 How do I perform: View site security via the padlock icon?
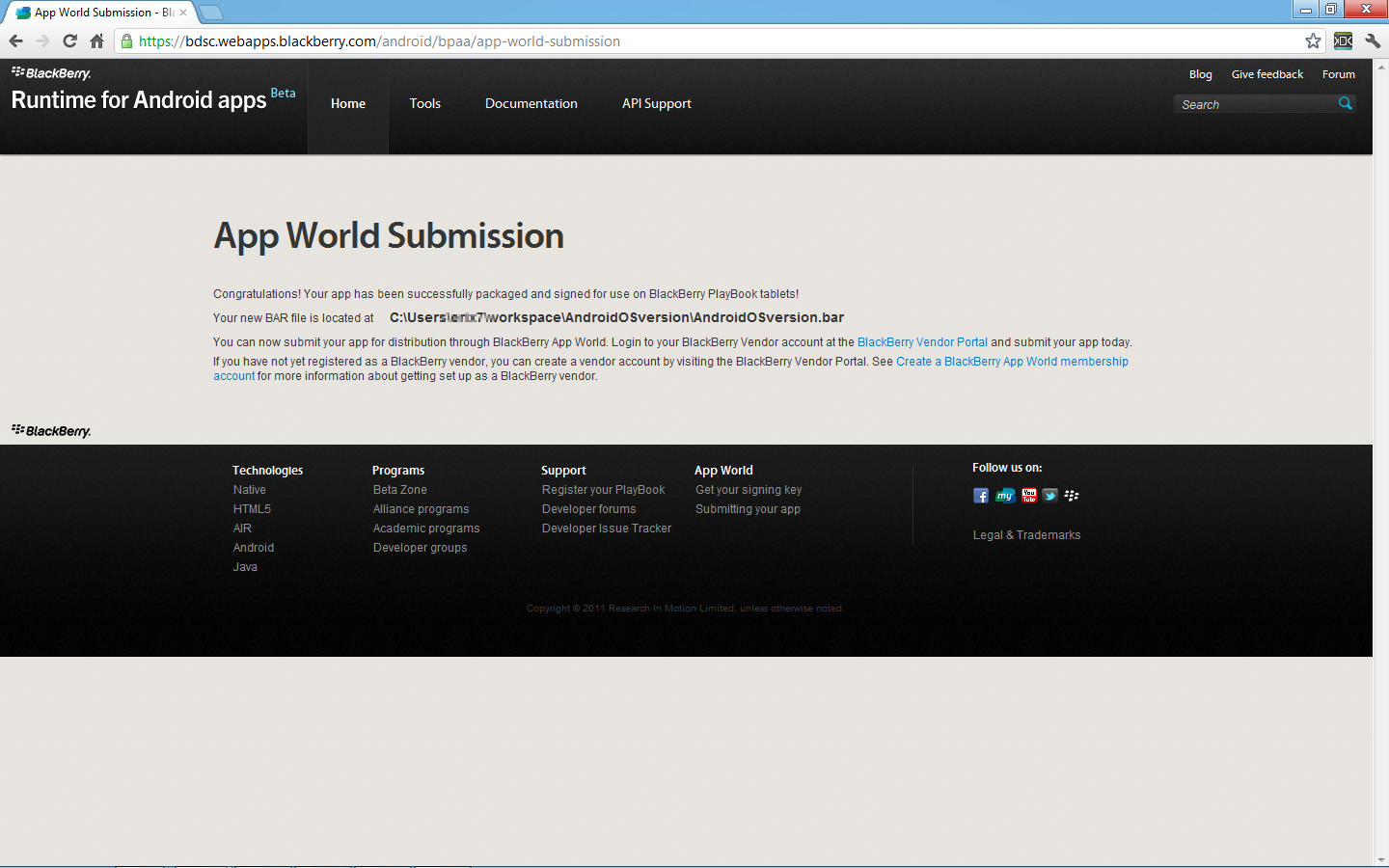[126, 41]
